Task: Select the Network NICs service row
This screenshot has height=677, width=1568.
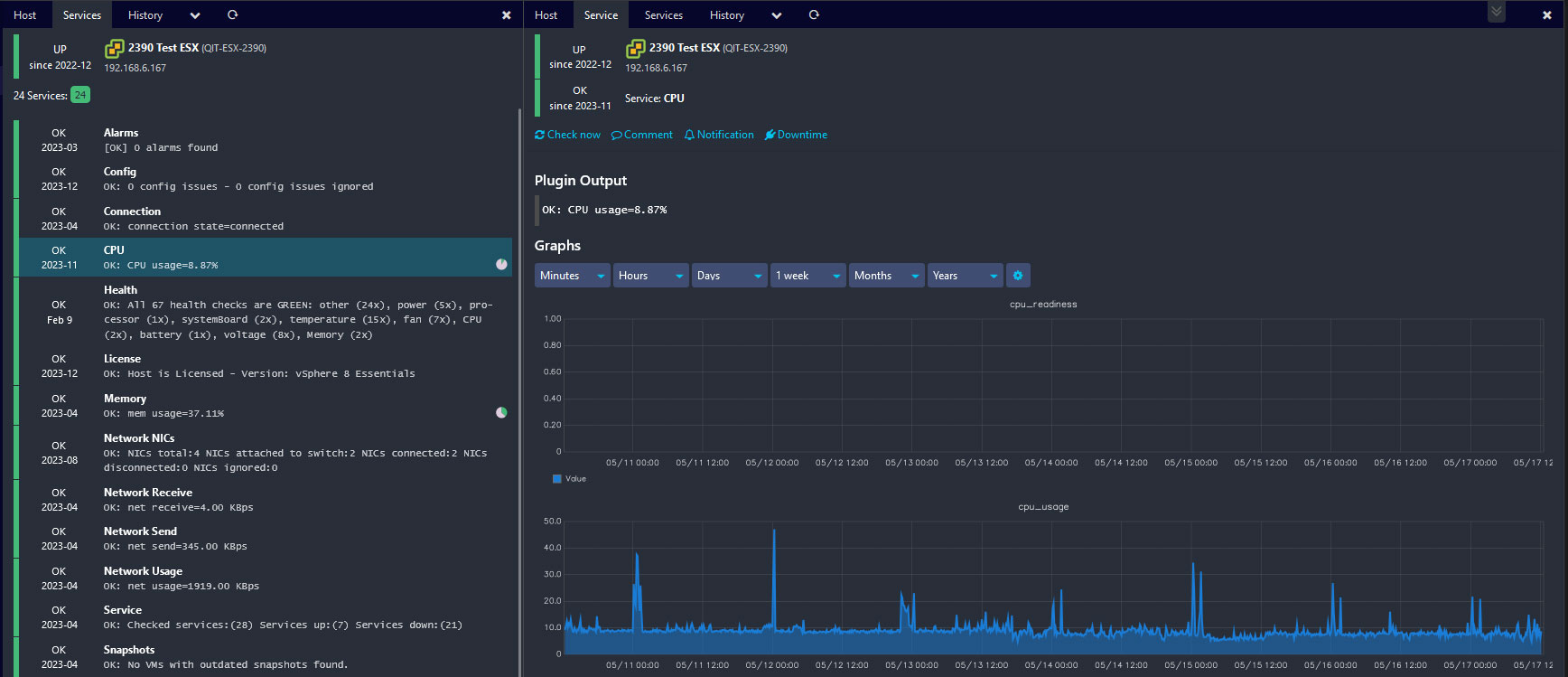Action: 263,452
